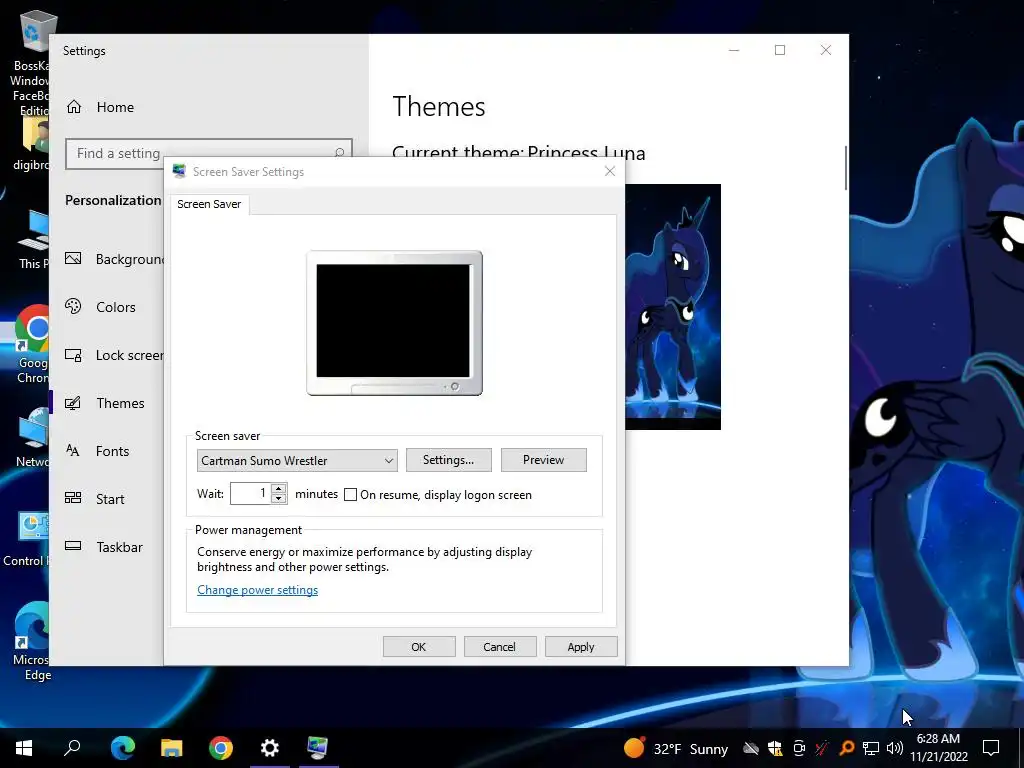Launch Microsoft Edge from the taskbar
The image size is (1024, 768).
point(123,748)
